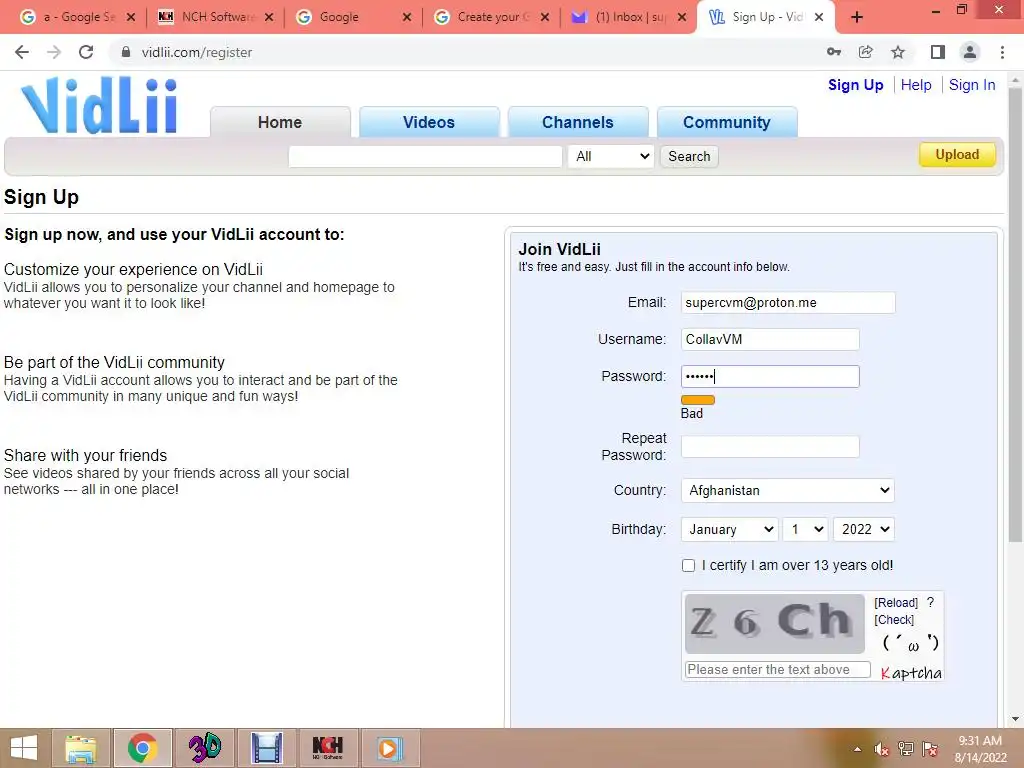Click the VidLii search text box
Viewport: 1024px width, 768px height.
tap(425, 156)
